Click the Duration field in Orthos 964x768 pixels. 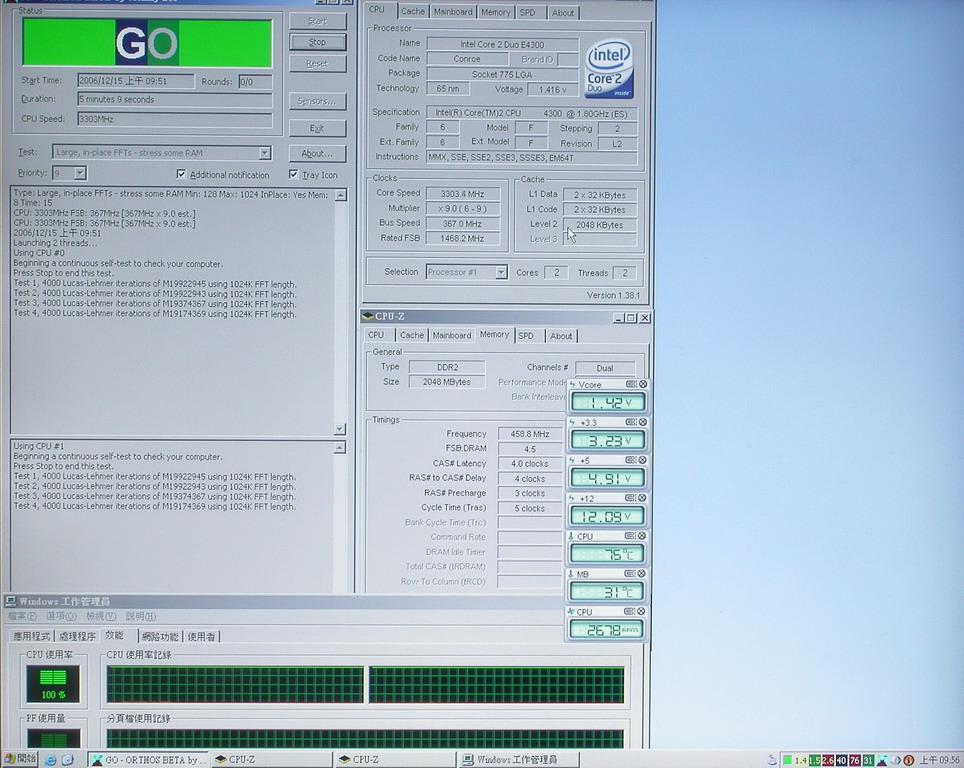click(x=175, y=99)
